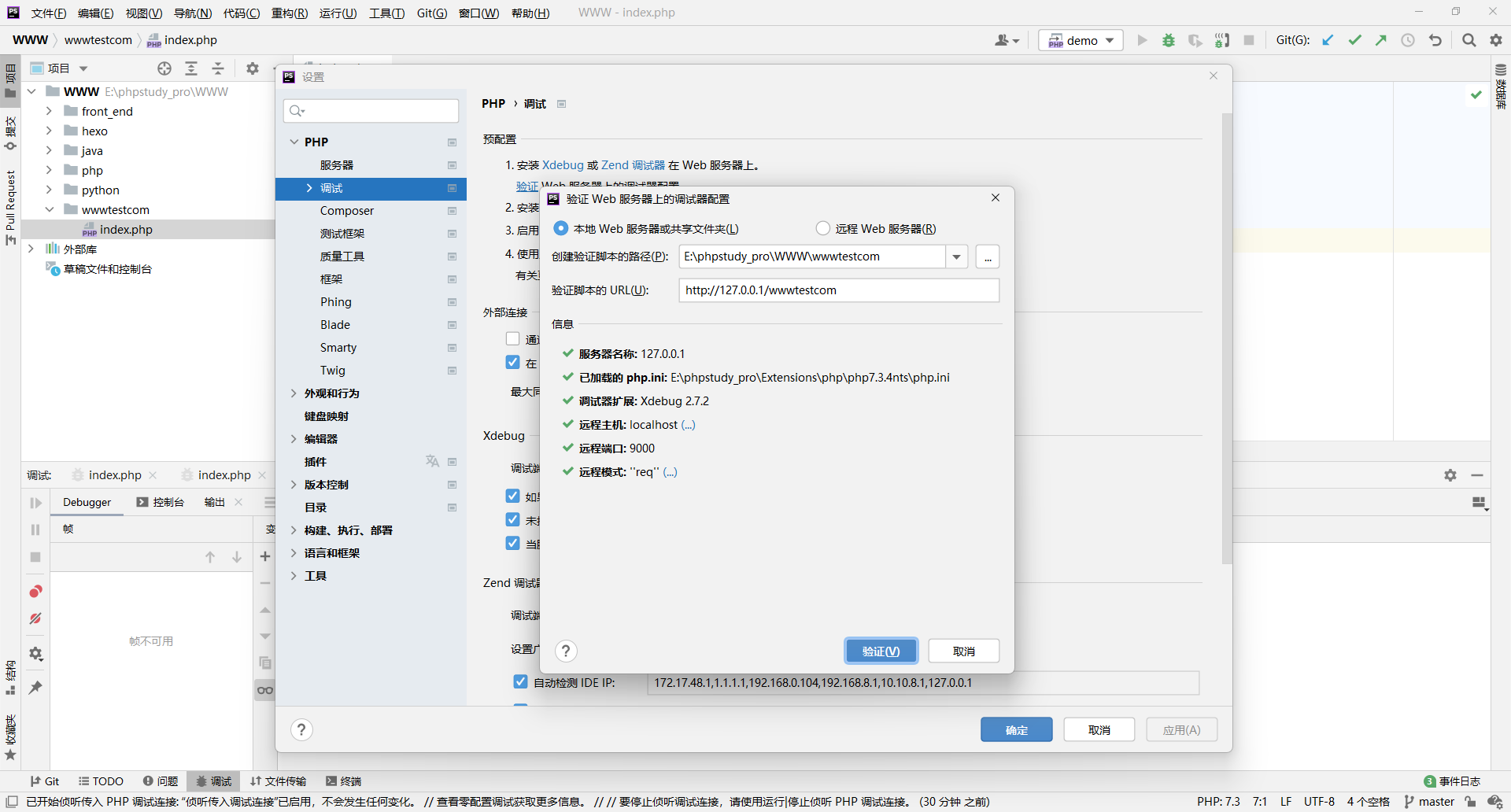Click the Git push arrow icon
The height and width of the screenshot is (812, 1511).
click(x=1381, y=40)
